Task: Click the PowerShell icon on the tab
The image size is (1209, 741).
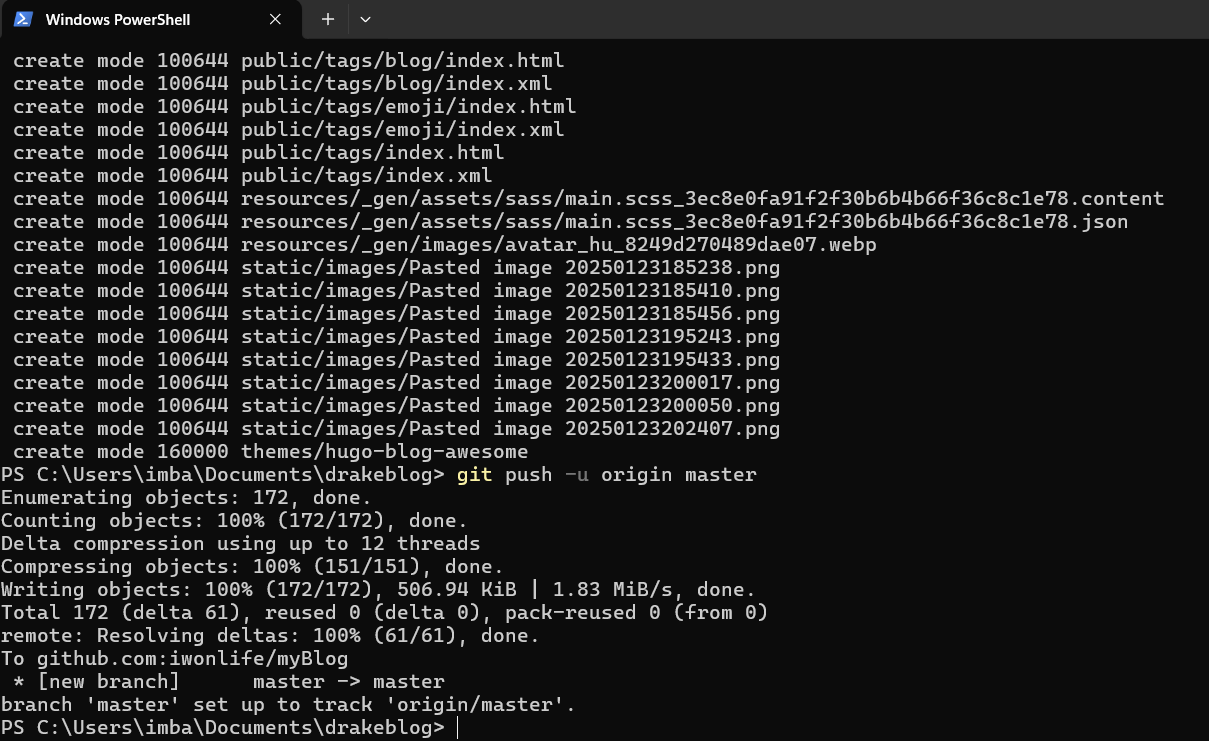Action: (23, 19)
